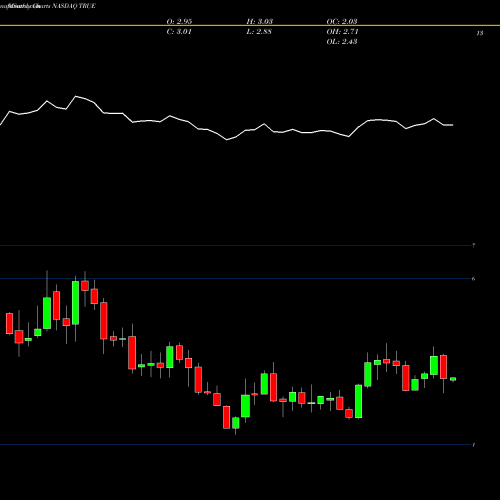
Task: Select the OL: 2.43 reading
Action: coord(342,42)
